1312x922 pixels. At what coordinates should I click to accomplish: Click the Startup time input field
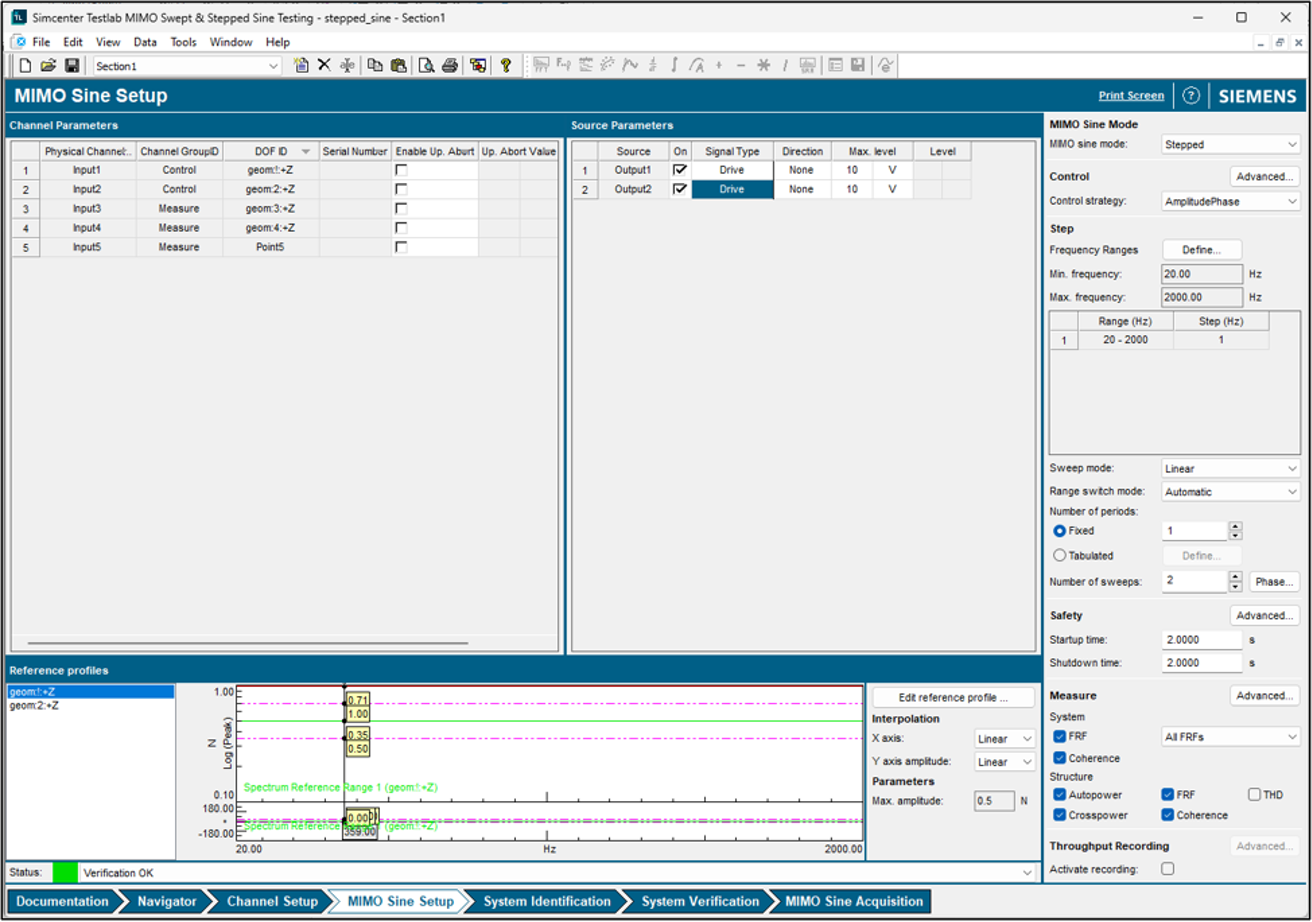[x=1202, y=639]
